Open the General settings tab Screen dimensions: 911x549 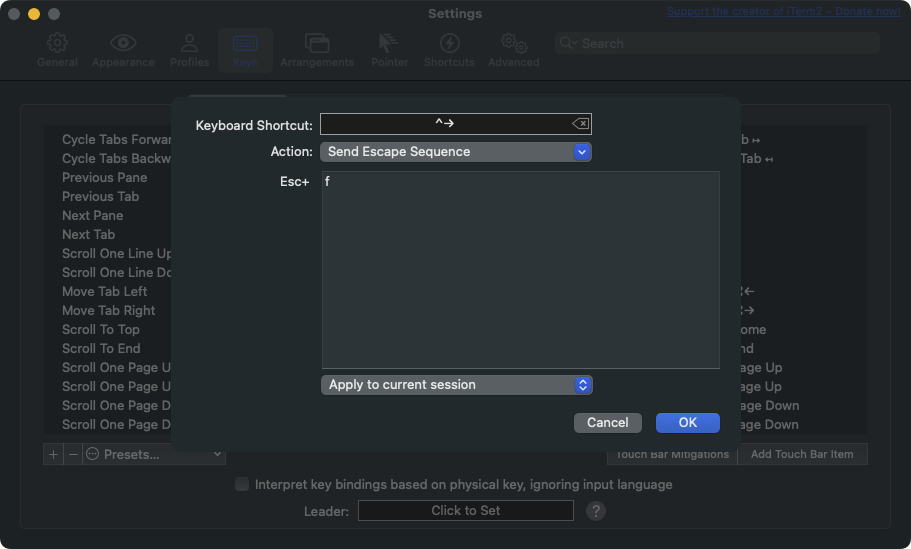click(x=57, y=51)
